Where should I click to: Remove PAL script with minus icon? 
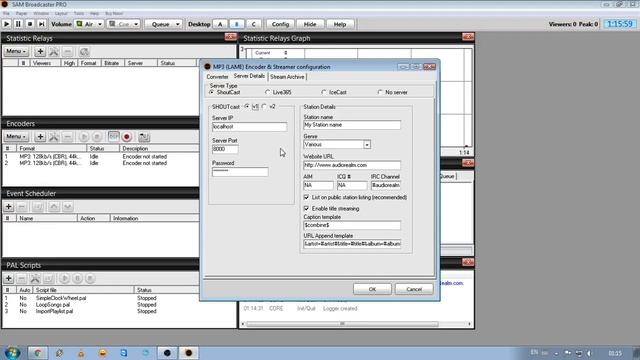22,278
